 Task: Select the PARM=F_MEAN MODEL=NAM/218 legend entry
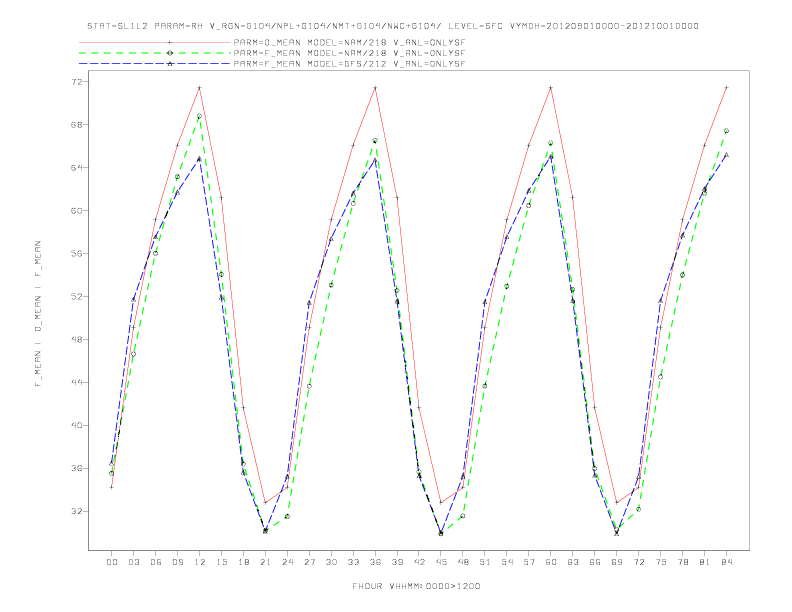[349, 53]
